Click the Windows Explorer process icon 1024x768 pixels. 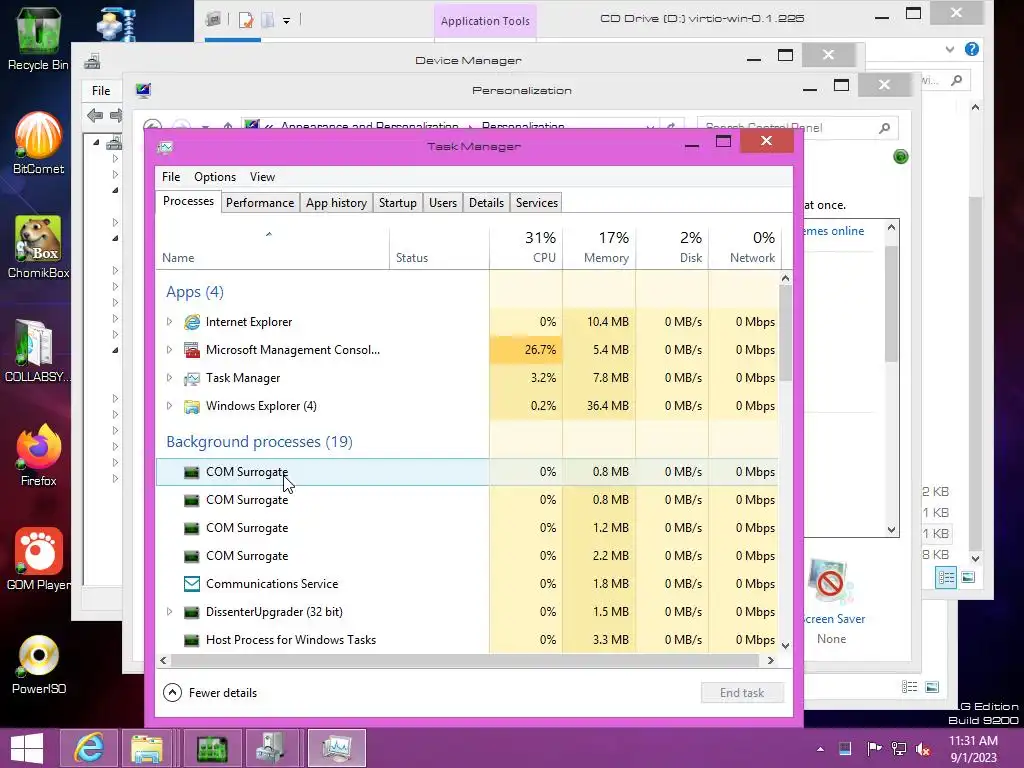tap(191, 406)
